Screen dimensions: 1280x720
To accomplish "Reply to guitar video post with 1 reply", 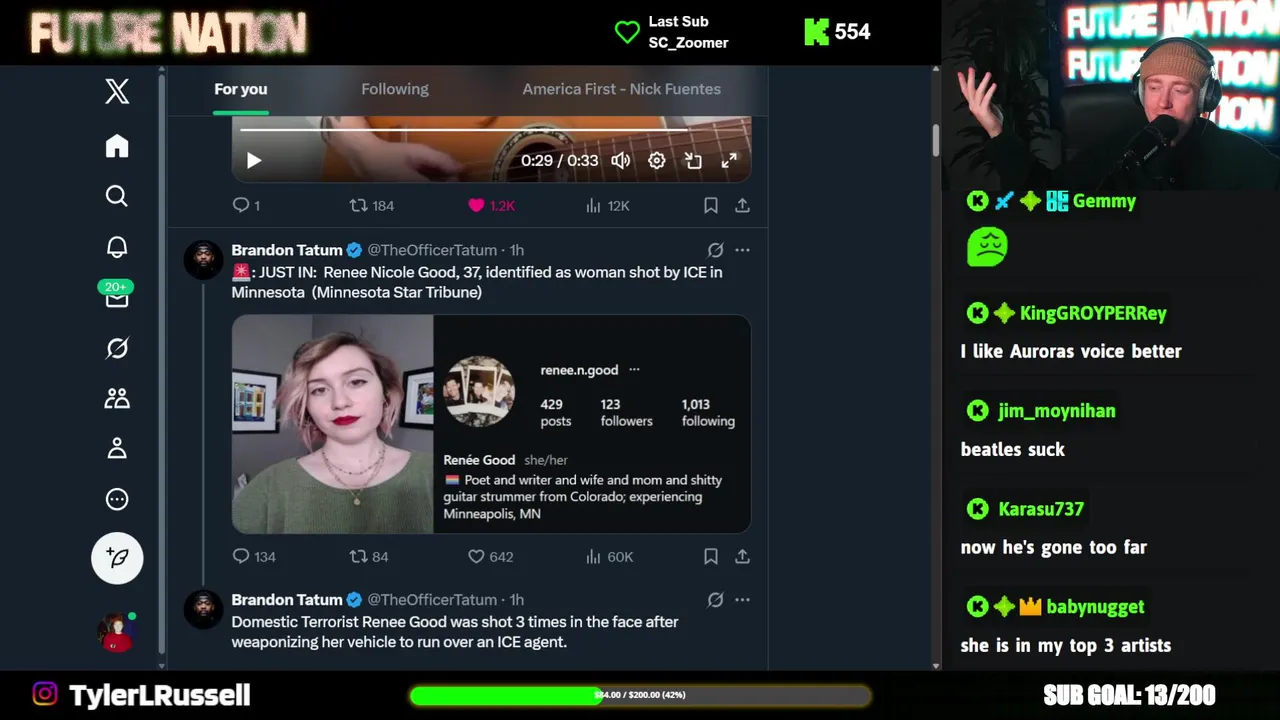I will [x=246, y=205].
